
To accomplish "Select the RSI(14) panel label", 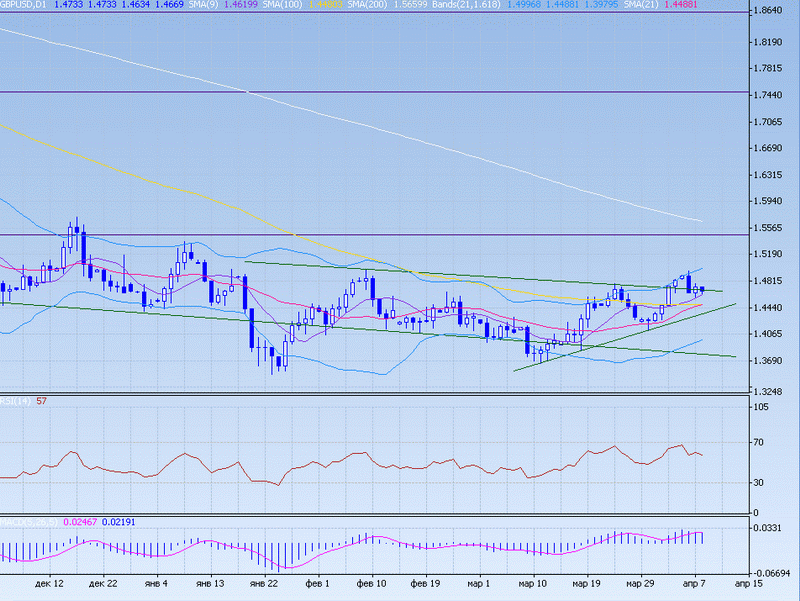I will [16, 401].
